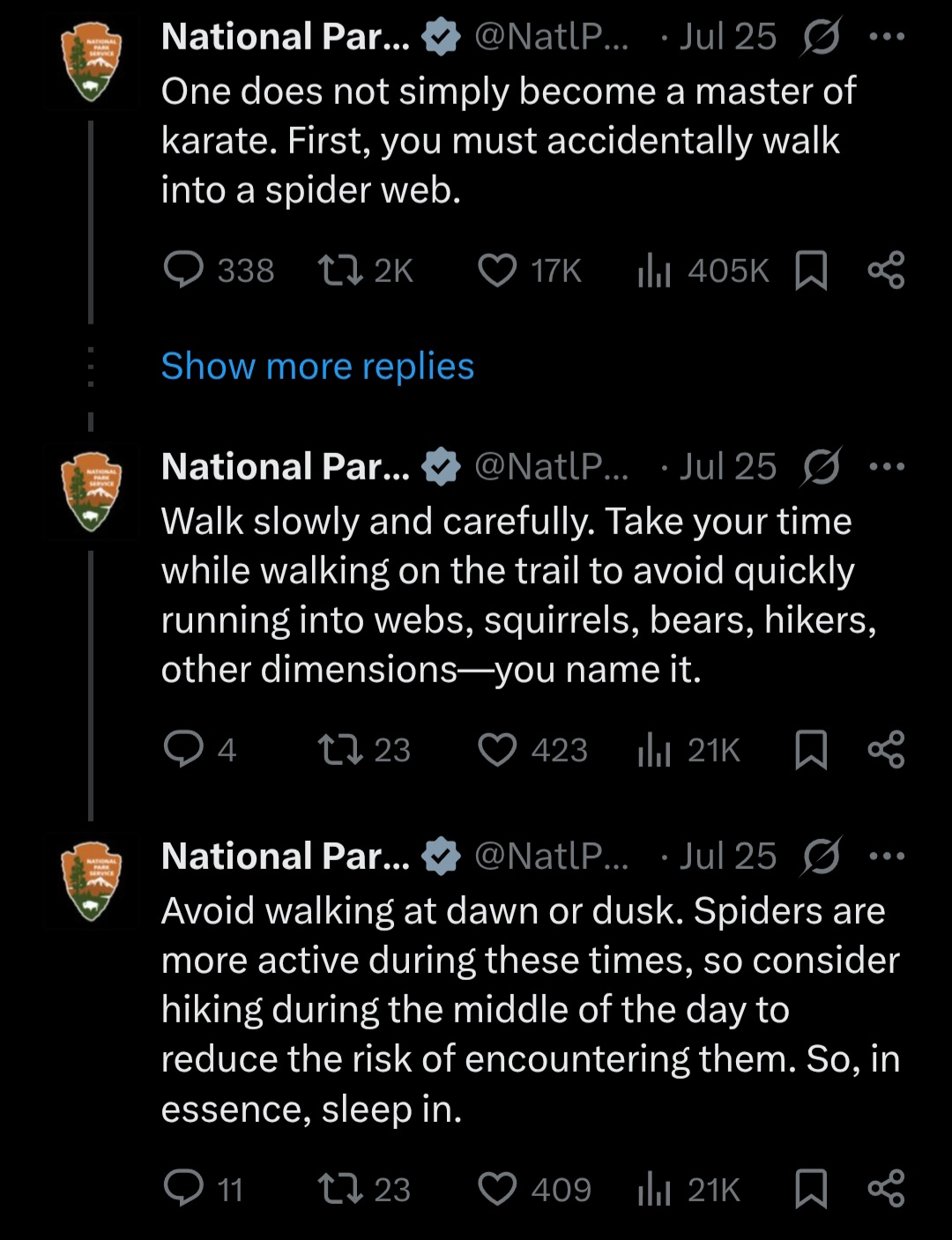Share the first tweet about karate

click(886, 270)
